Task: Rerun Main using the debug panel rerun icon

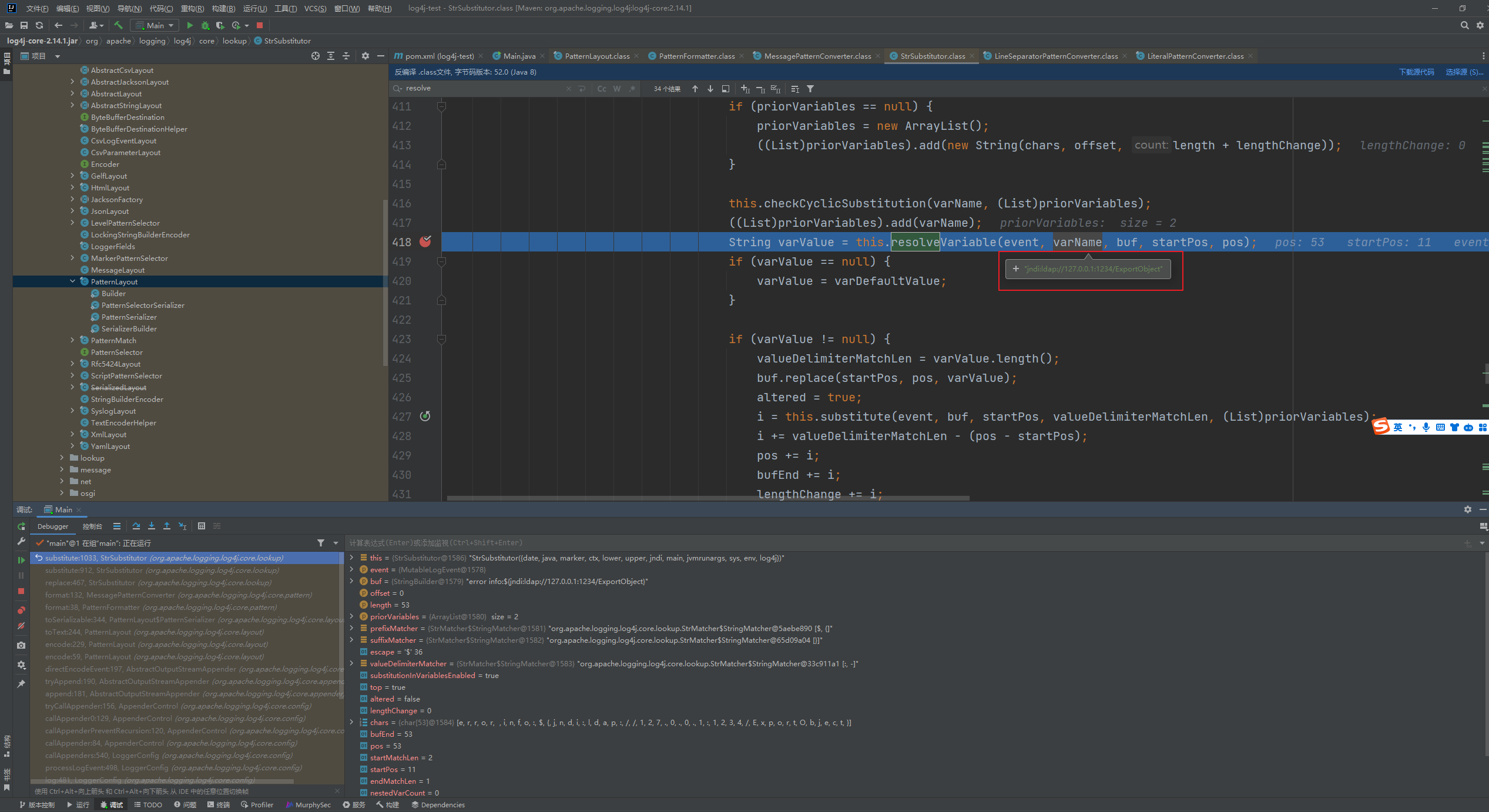Action: [21, 526]
